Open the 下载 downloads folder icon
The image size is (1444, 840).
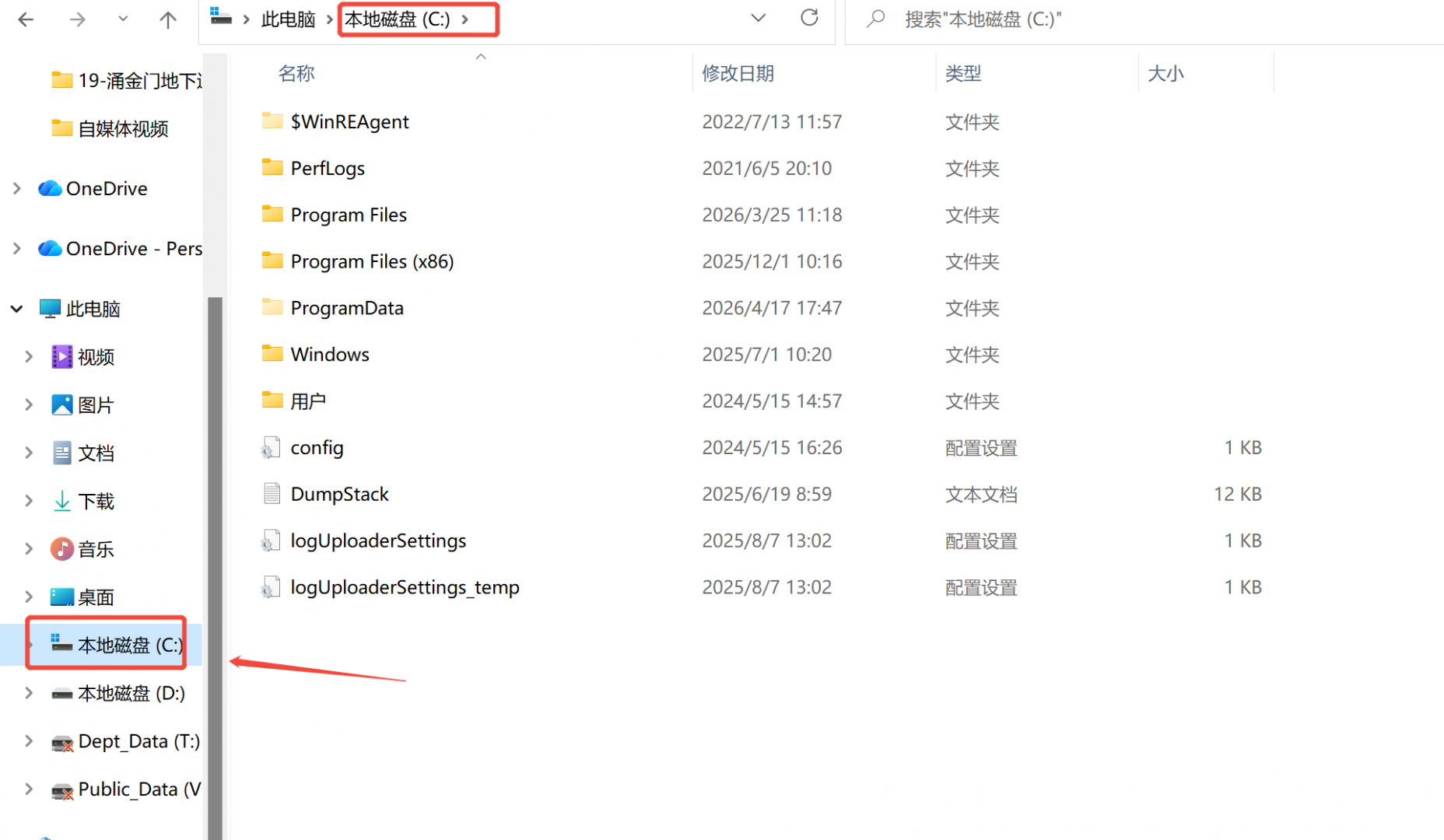tap(61, 502)
